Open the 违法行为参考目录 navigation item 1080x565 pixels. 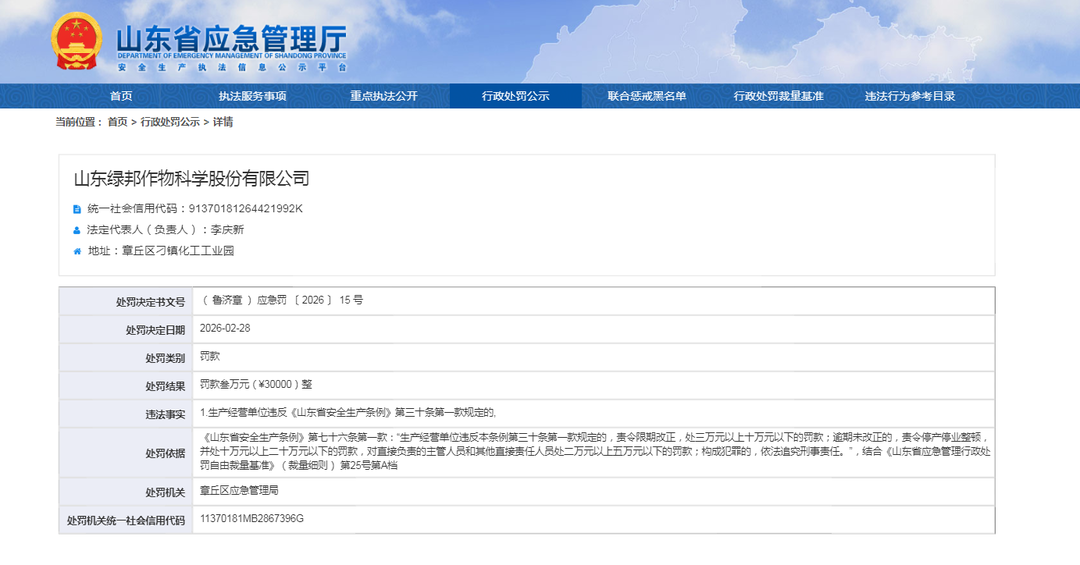point(910,96)
